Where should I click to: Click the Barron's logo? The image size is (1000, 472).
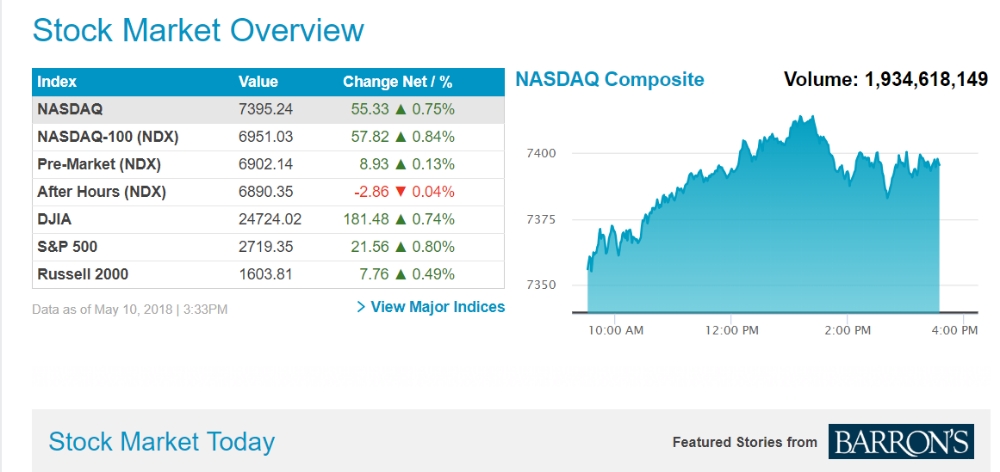(x=900, y=441)
